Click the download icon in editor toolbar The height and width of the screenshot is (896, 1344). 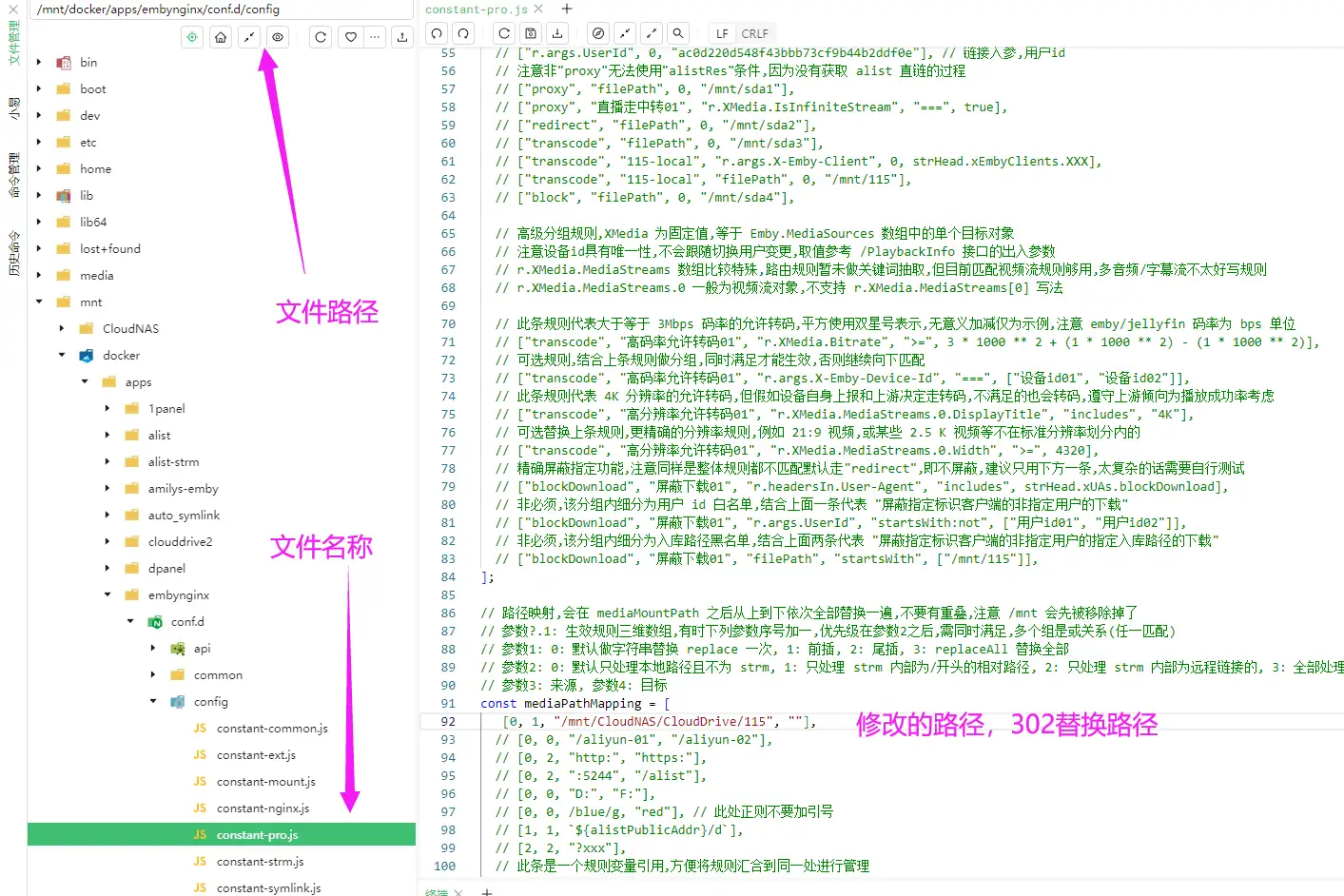(x=557, y=33)
